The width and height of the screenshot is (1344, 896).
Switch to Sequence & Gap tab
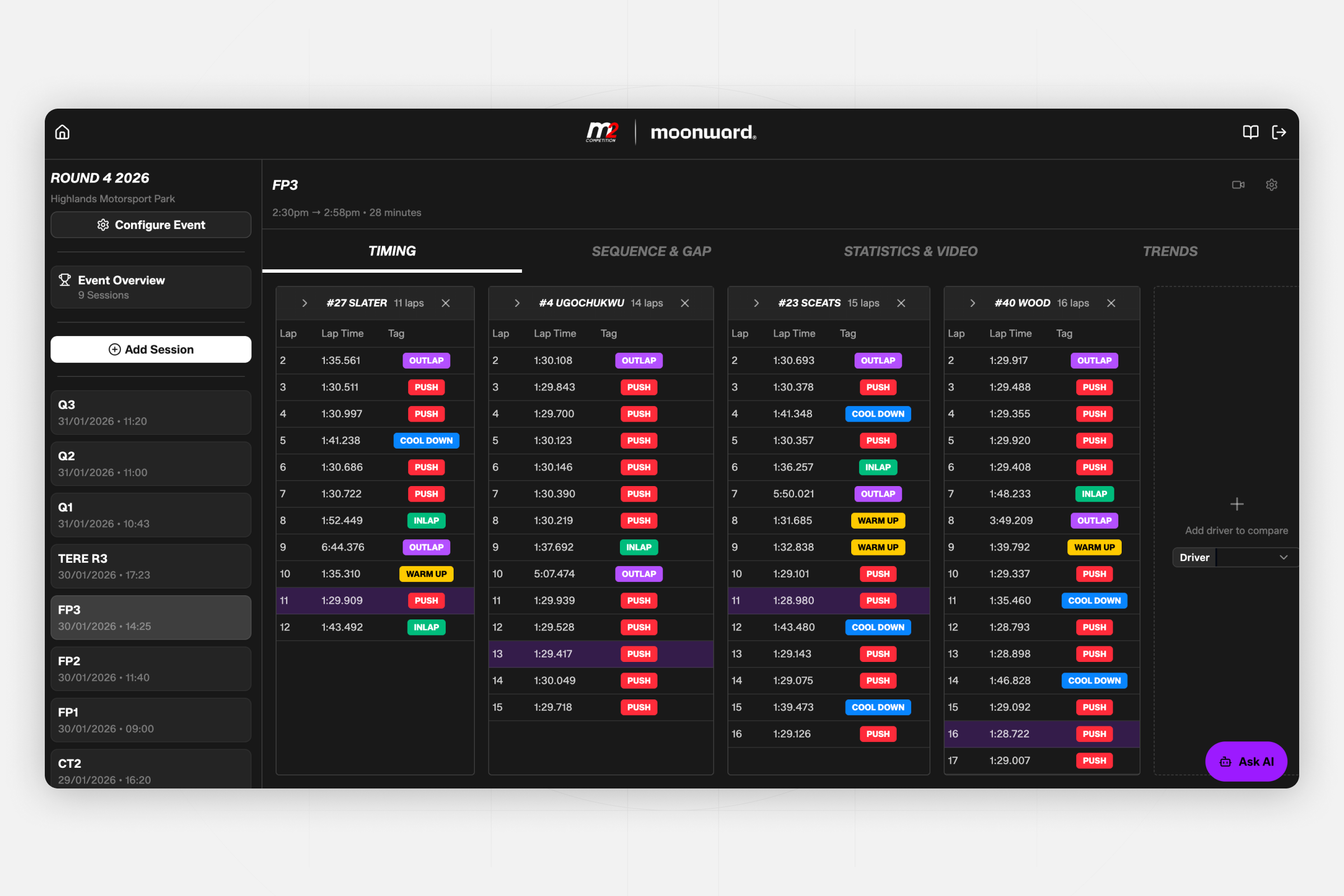651,251
